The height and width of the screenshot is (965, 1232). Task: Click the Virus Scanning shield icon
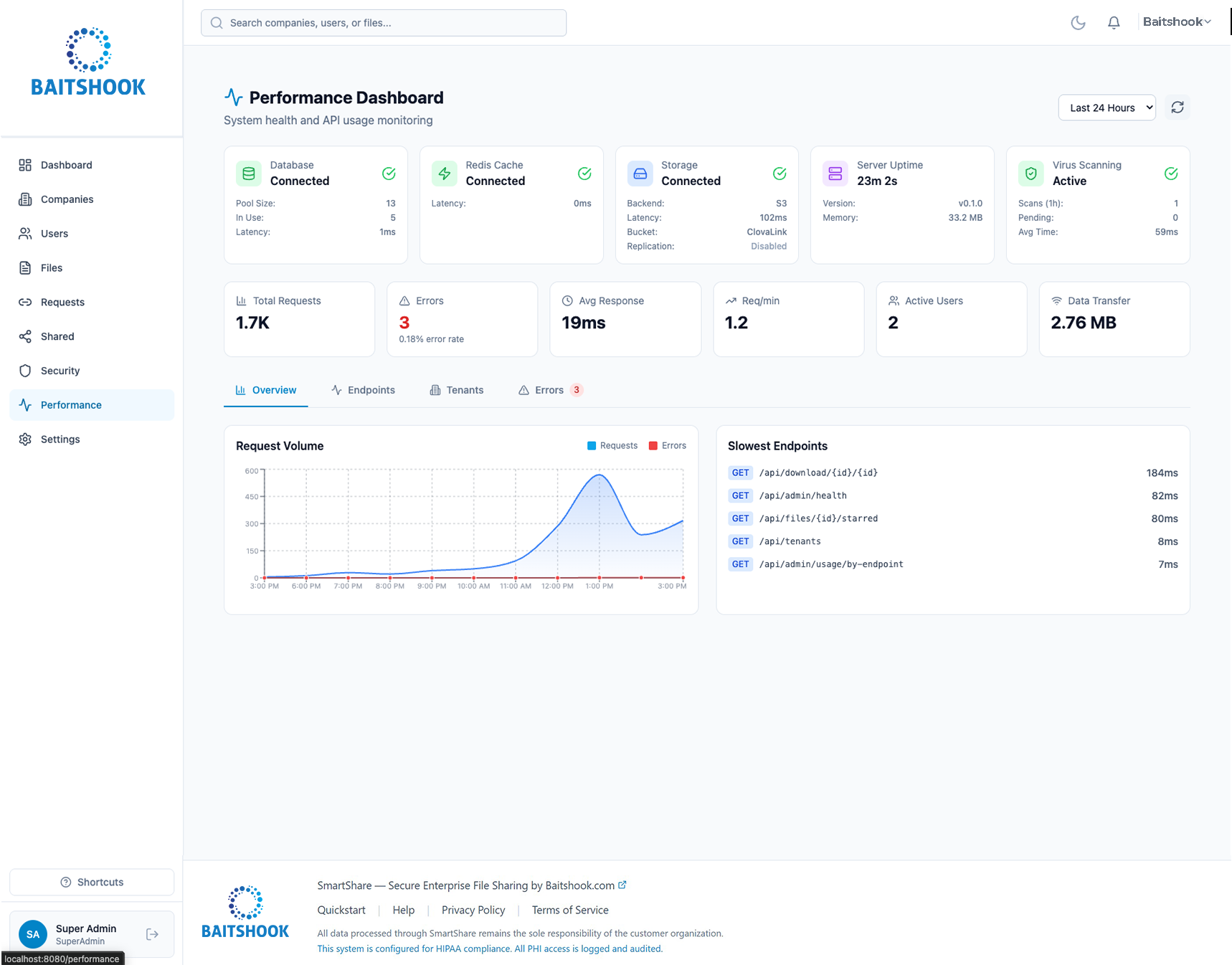(1031, 173)
